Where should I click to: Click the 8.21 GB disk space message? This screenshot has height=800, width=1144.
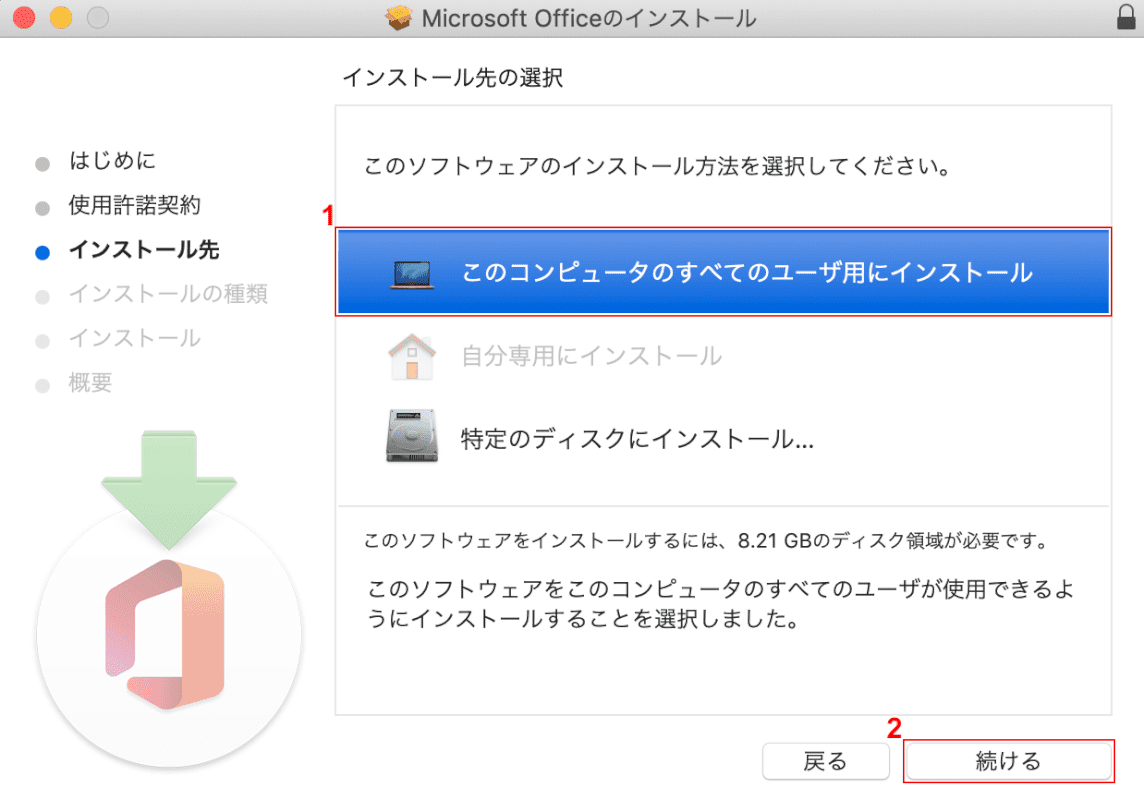(706, 540)
